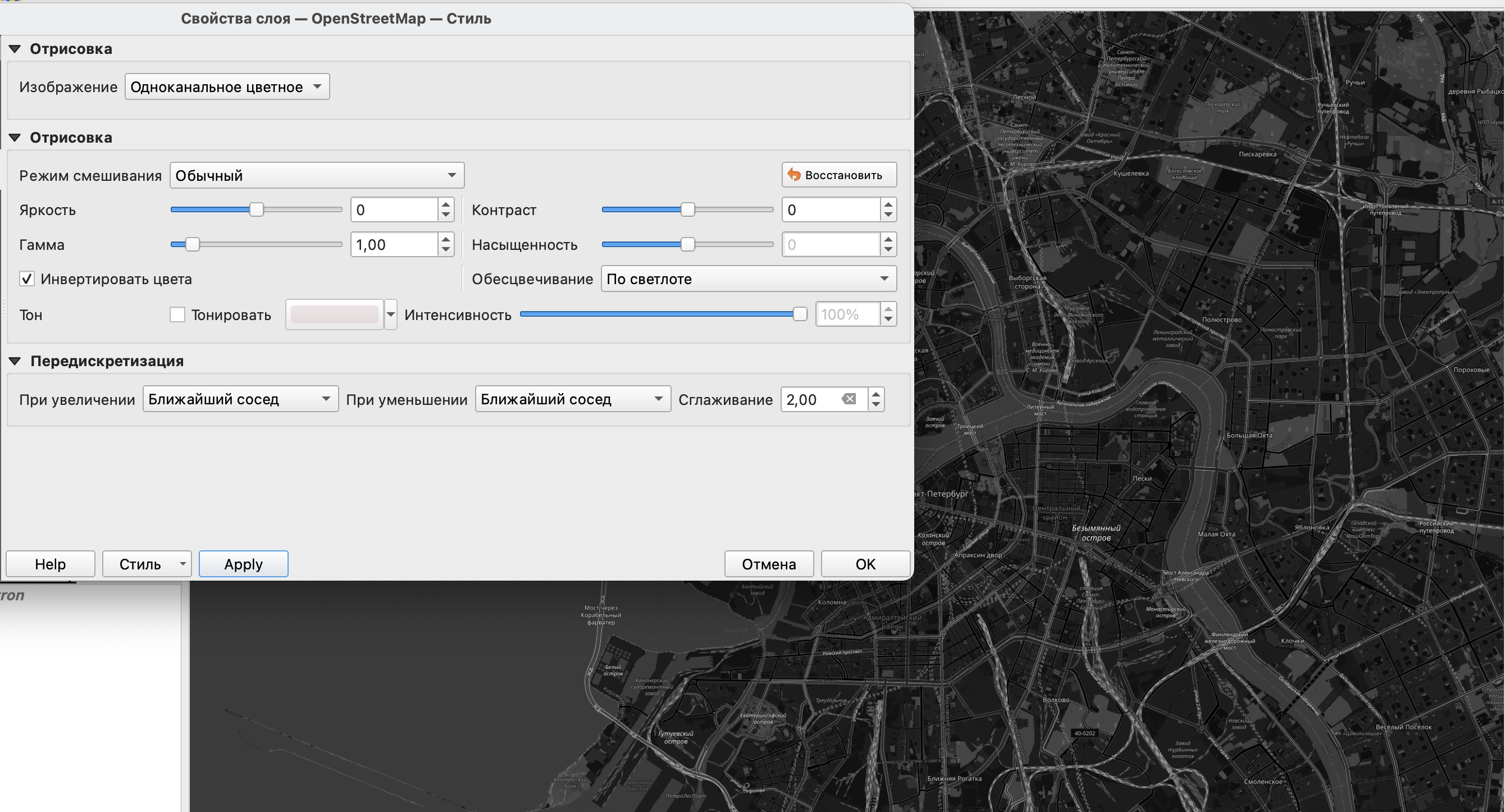
Task: Open the Режим смешивания dropdown
Action: coord(317,175)
